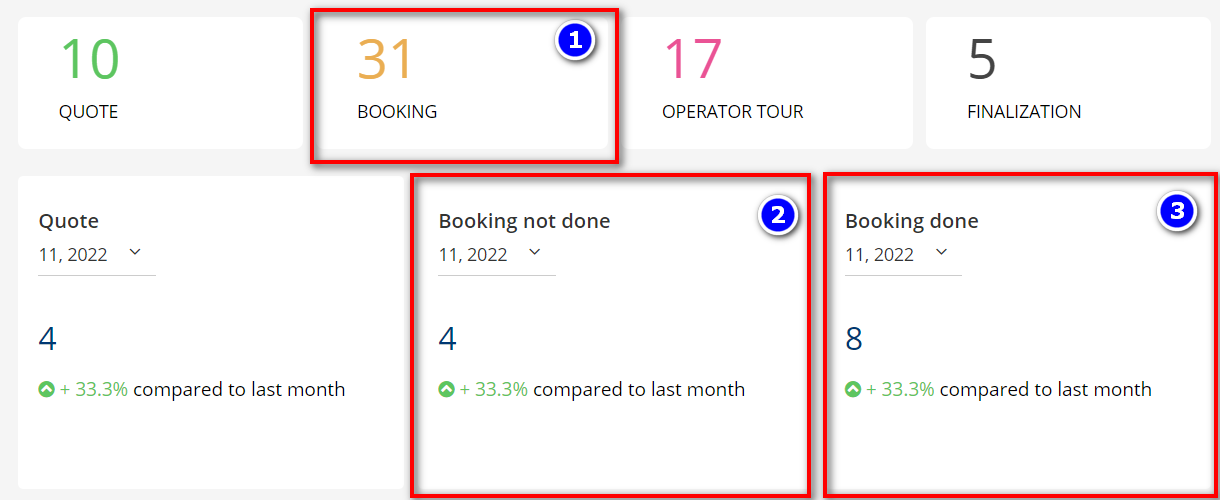Click the blue annotation marker numbered 1
This screenshot has width=1220, height=500.
pyautogui.click(x=575, y=41)
